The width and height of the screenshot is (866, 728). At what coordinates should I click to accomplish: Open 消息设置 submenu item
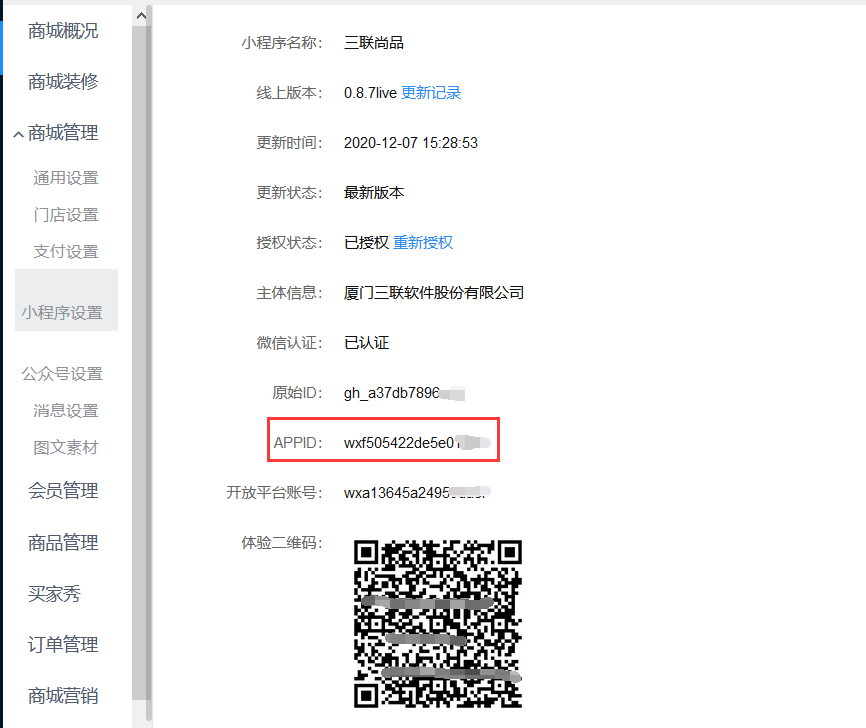(x=66, y=410)
